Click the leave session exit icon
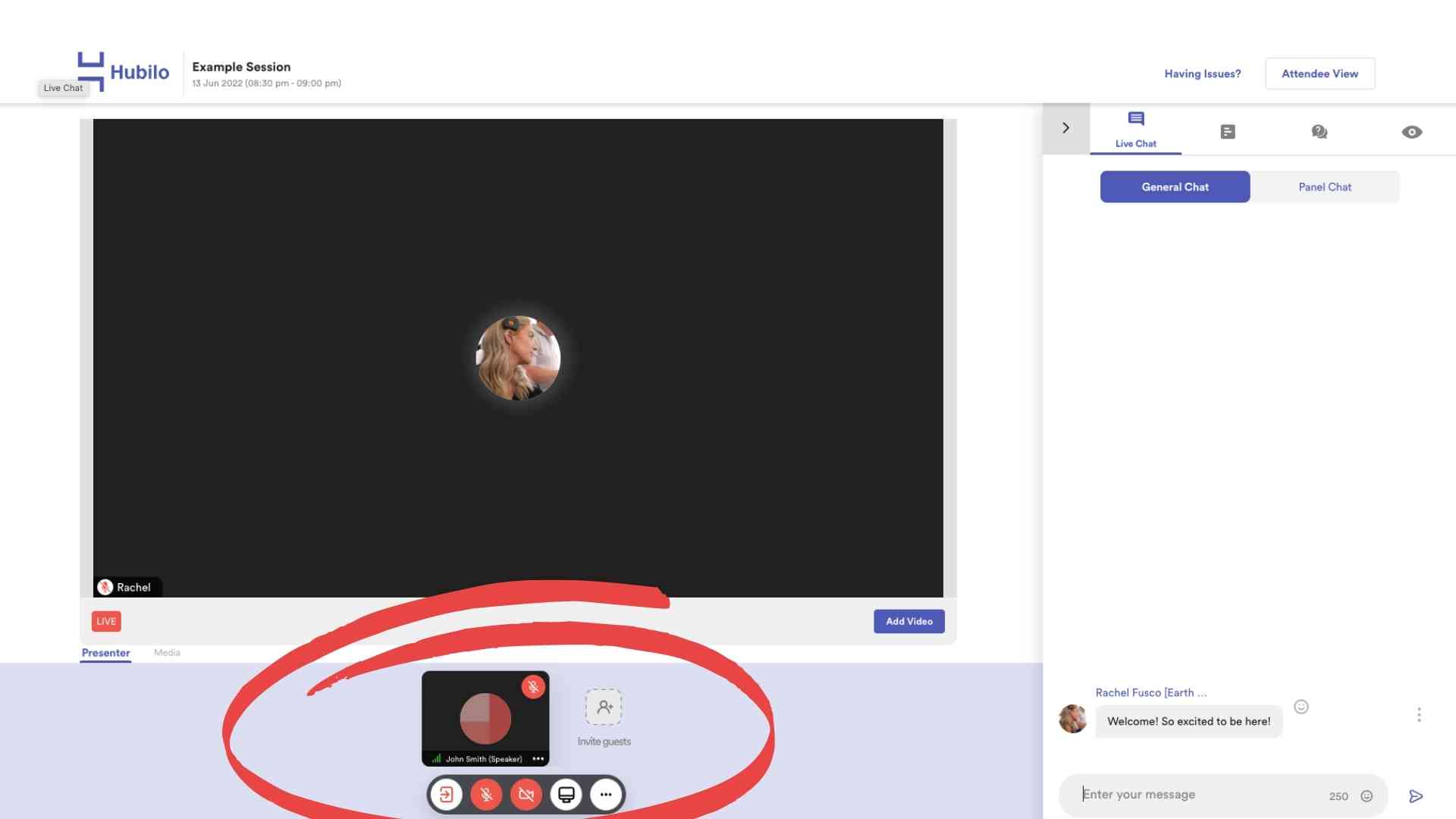This screenshot has width=1456, height=819. (x=447, y=795)
